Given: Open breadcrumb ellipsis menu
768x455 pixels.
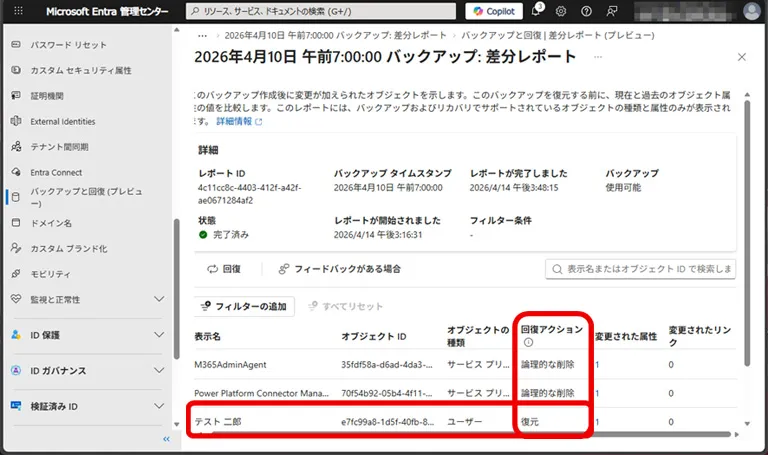Looking at the screenshot, I should 202,36.
